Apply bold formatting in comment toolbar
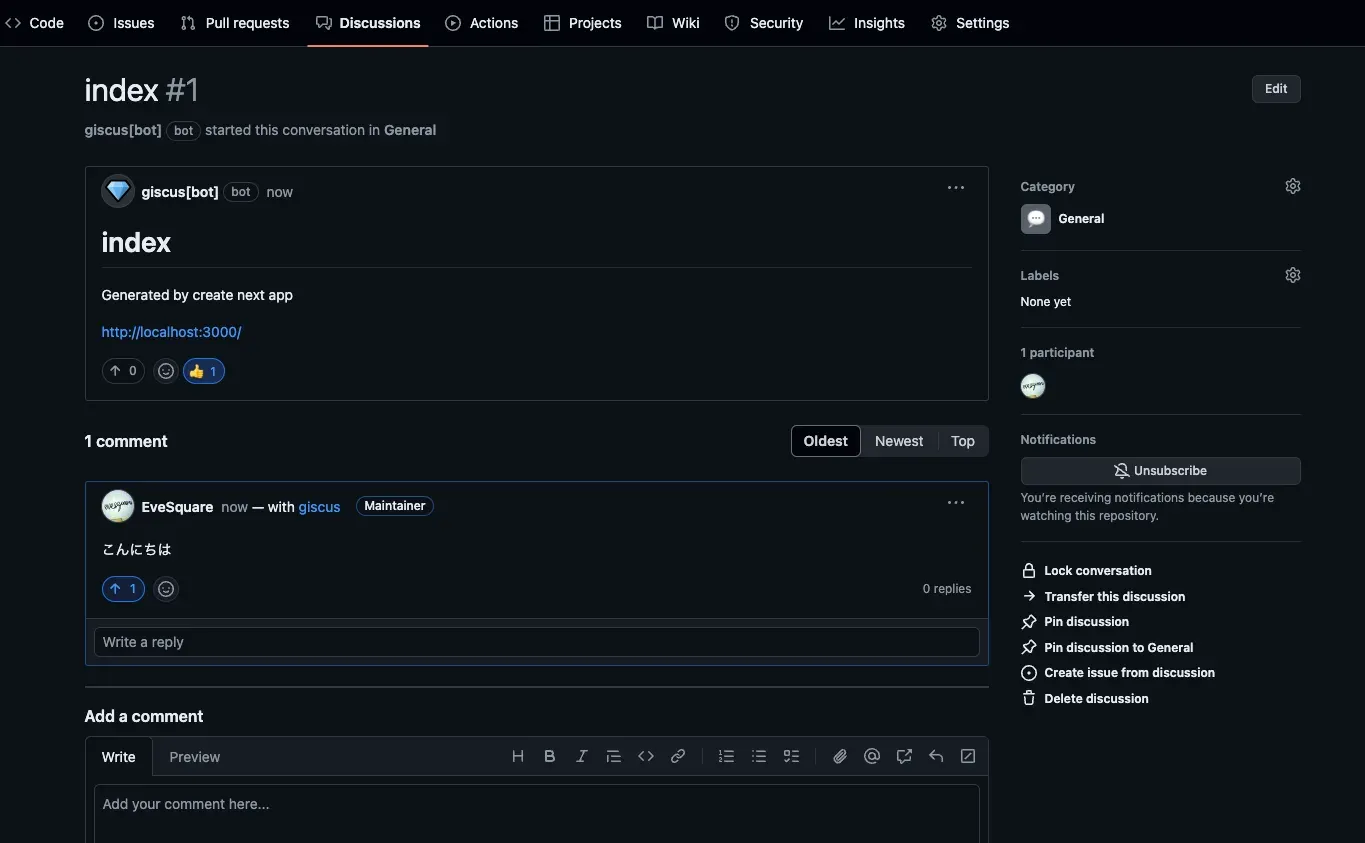The height and width of the screenshot is (843, 1365). coord(550,757)
